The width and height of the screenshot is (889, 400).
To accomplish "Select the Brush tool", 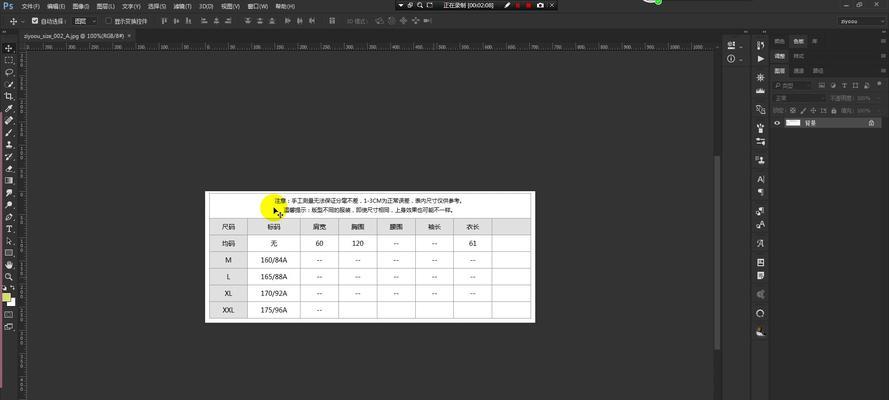I will click(x=9, y=133).
